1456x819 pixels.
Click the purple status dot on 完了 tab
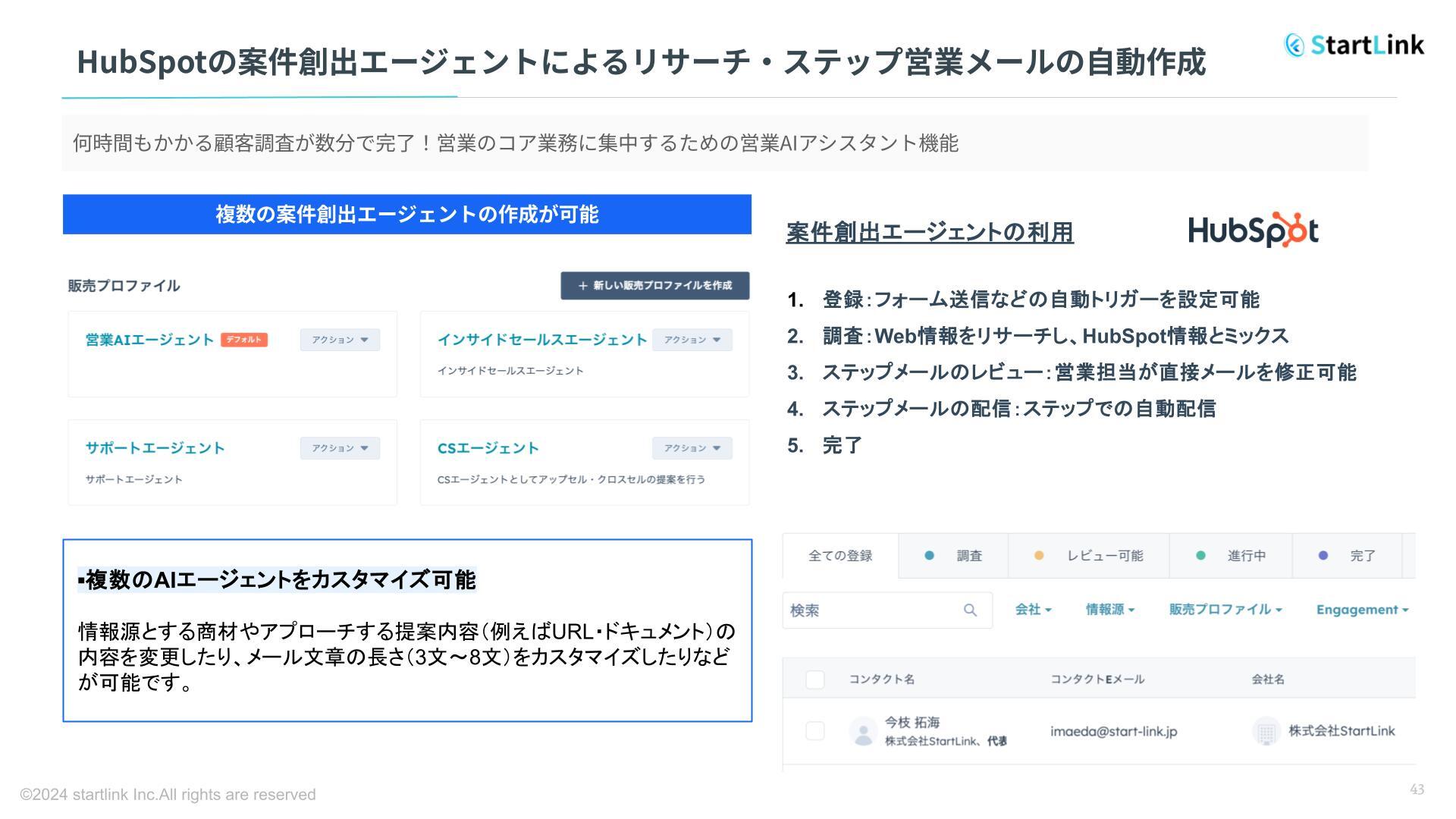coord(1323,555)
